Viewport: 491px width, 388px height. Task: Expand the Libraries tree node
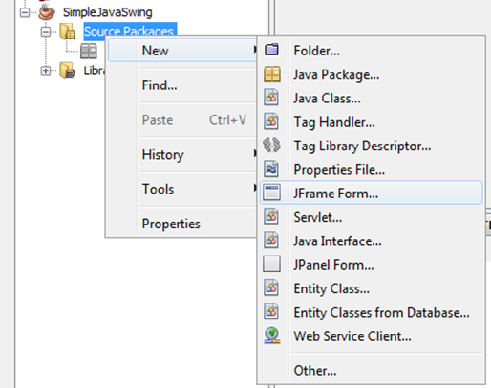46,71
